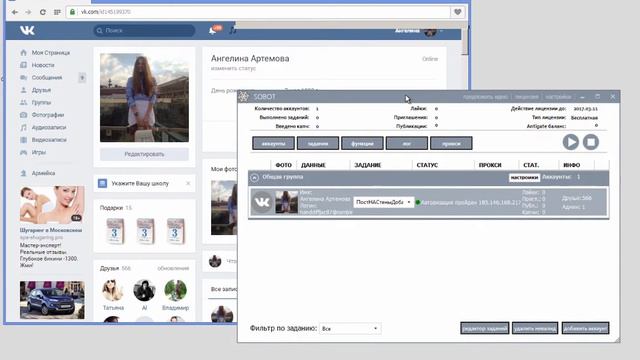
Task: Stop tasks with SOBOT stop button
Action: click(x=591, y=142)
